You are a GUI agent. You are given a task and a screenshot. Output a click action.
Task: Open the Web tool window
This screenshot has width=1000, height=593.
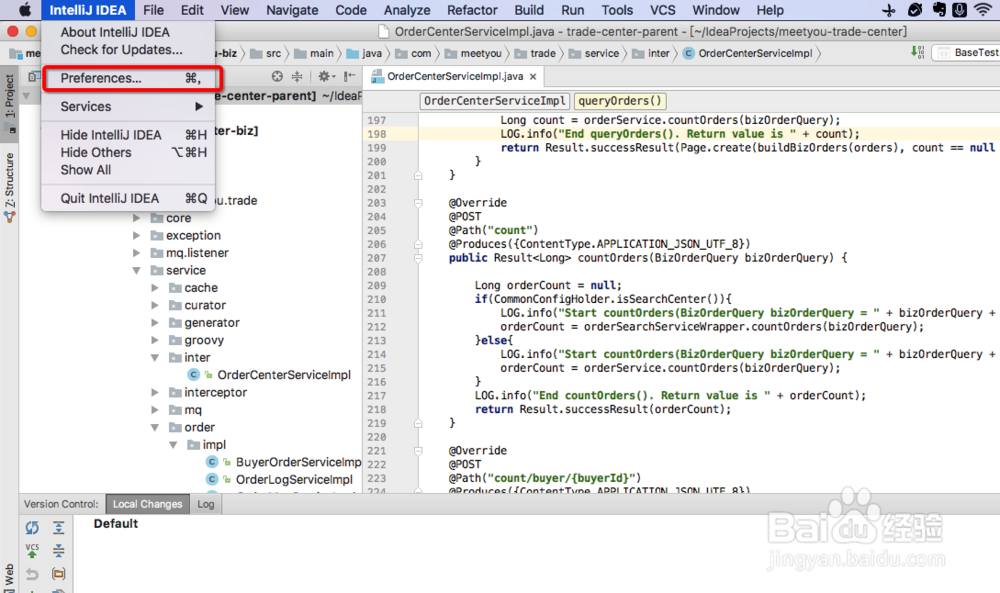[x=10, y=577]
